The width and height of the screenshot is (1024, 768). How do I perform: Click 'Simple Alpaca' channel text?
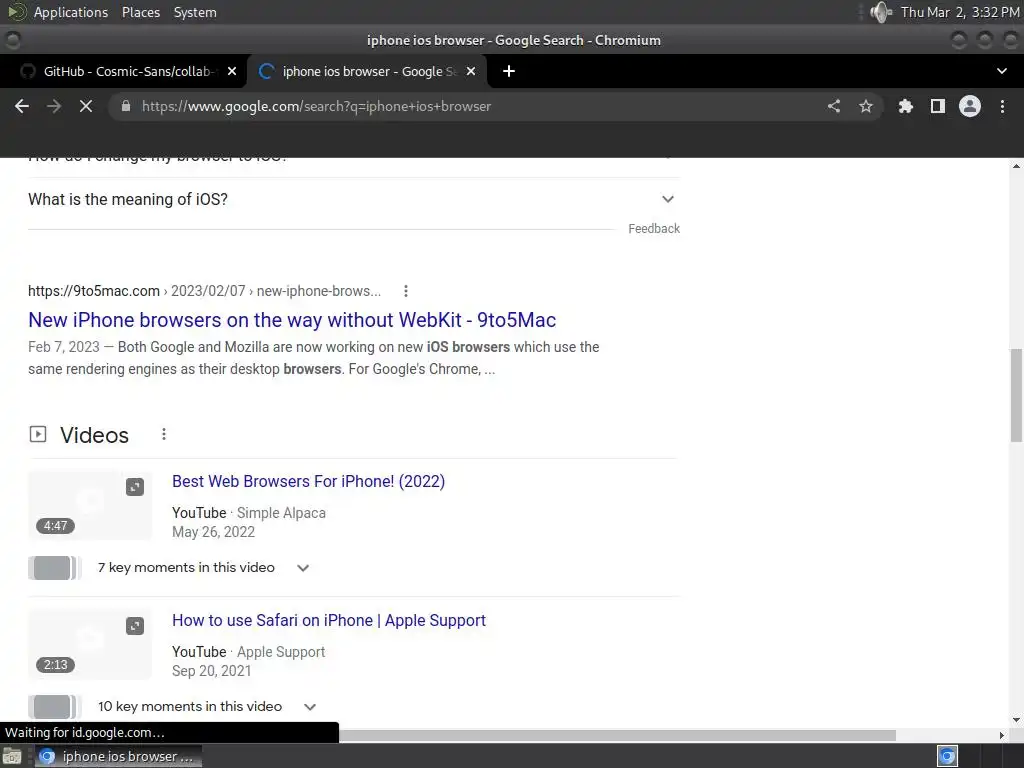281,513
